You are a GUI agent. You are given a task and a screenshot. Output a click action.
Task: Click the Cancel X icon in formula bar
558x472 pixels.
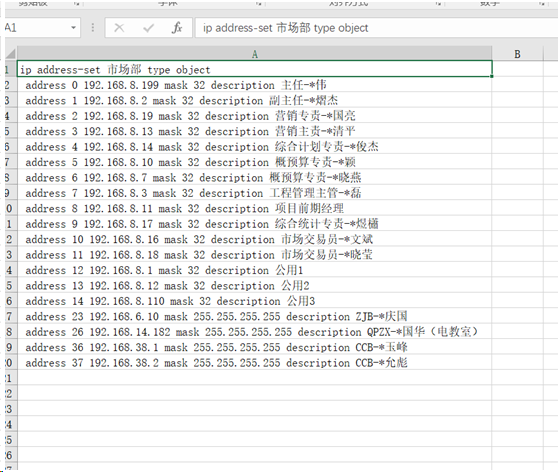coord(119,28)
